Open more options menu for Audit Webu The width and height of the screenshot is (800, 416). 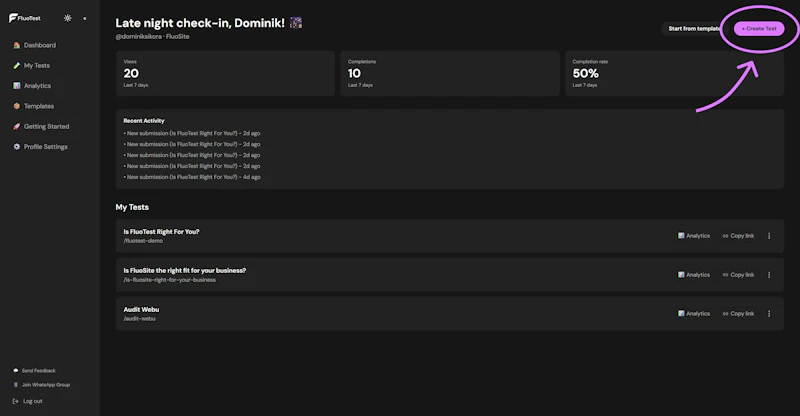(x=769, y=313)
